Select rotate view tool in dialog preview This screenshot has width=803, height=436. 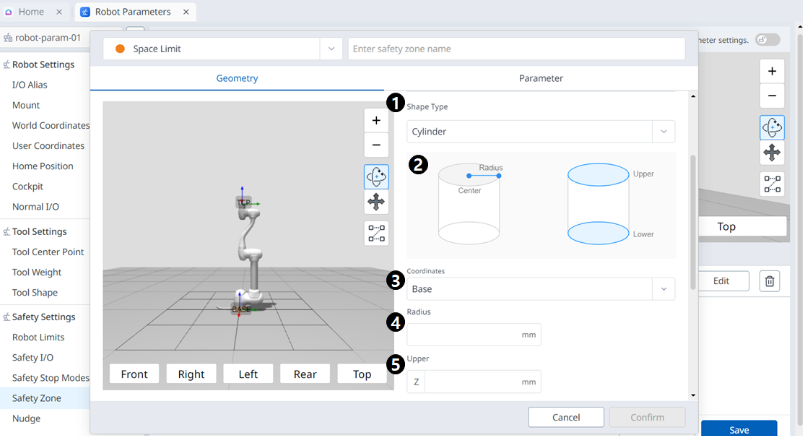point(376,177)
